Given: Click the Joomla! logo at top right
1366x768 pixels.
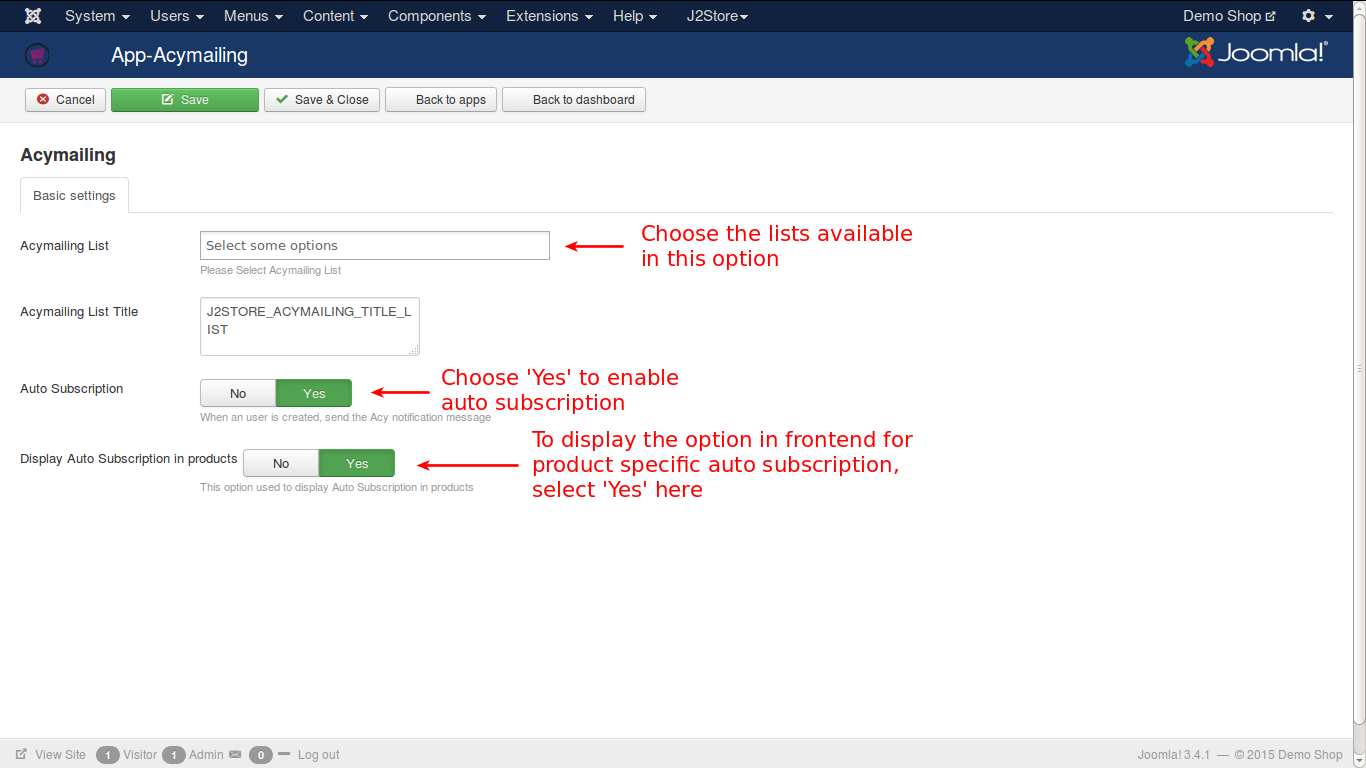Looking at the screenshot, I should click(x=1256, y=52).
